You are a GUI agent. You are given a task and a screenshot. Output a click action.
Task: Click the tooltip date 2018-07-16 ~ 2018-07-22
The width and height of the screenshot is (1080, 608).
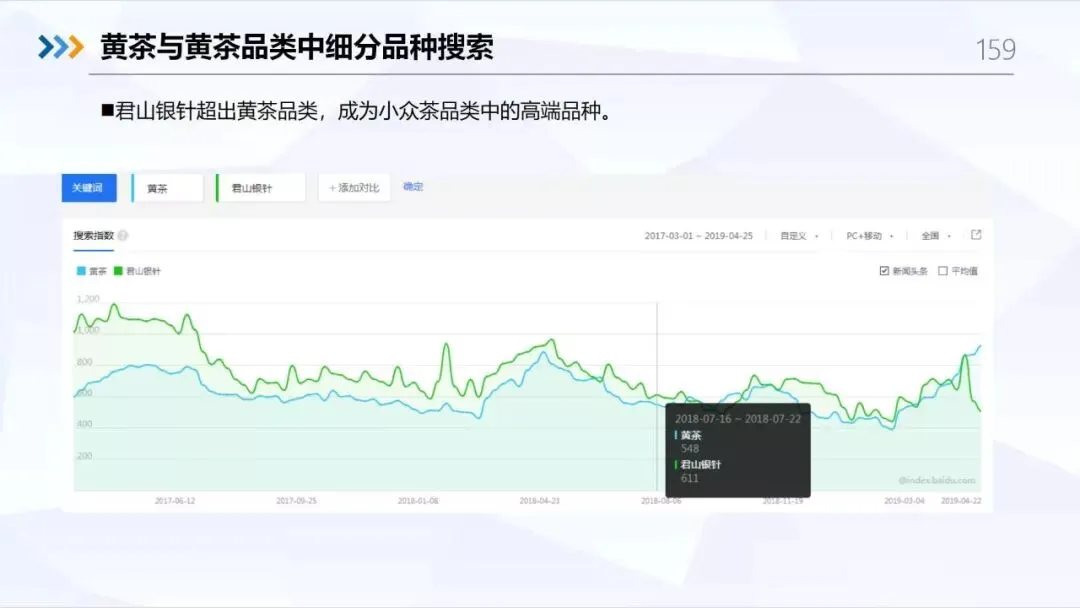[x=738, y=419]
